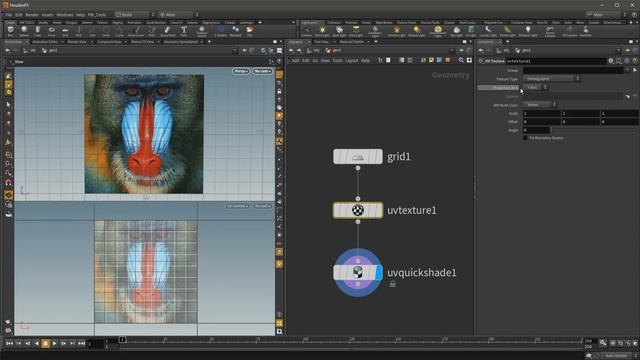The width and height of the screenshot is (640, 360).
Task: Click the uvquickshade1 node
Action: click(358, 273)
